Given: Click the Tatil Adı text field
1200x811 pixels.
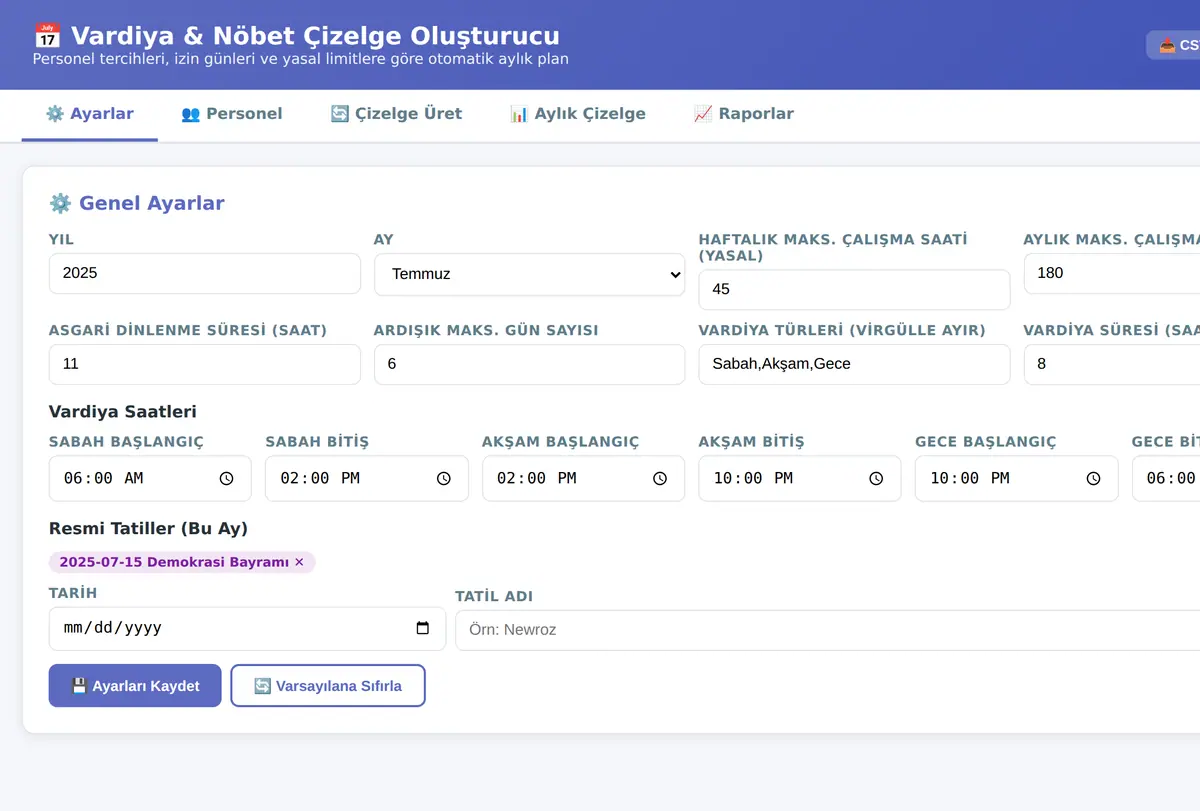Looking at the screenshot, I should [828, 630].
